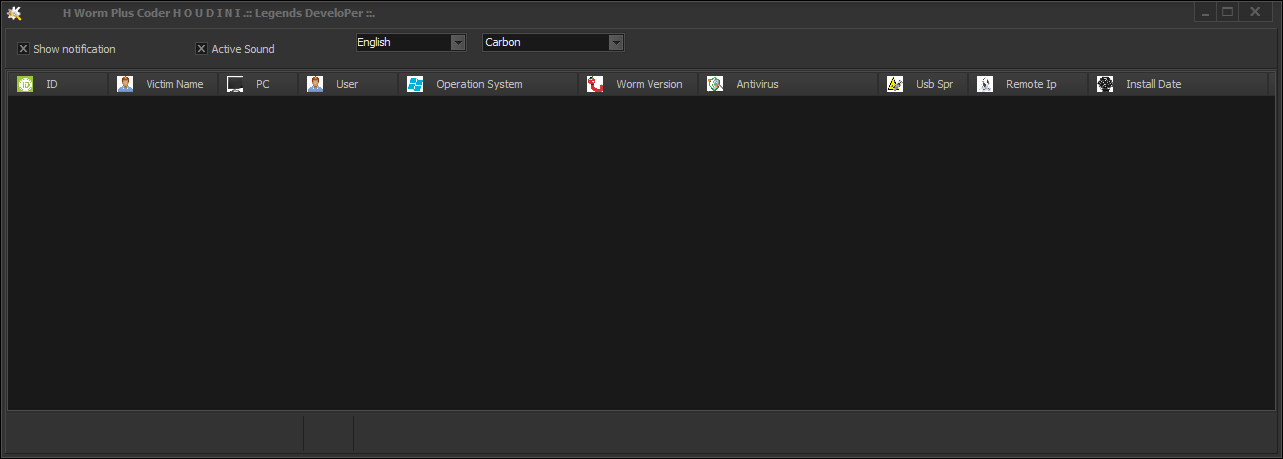This screenshot has height=459, width=1283.
Task: Close the H Worm Plus window
Action: (1254, 12)
